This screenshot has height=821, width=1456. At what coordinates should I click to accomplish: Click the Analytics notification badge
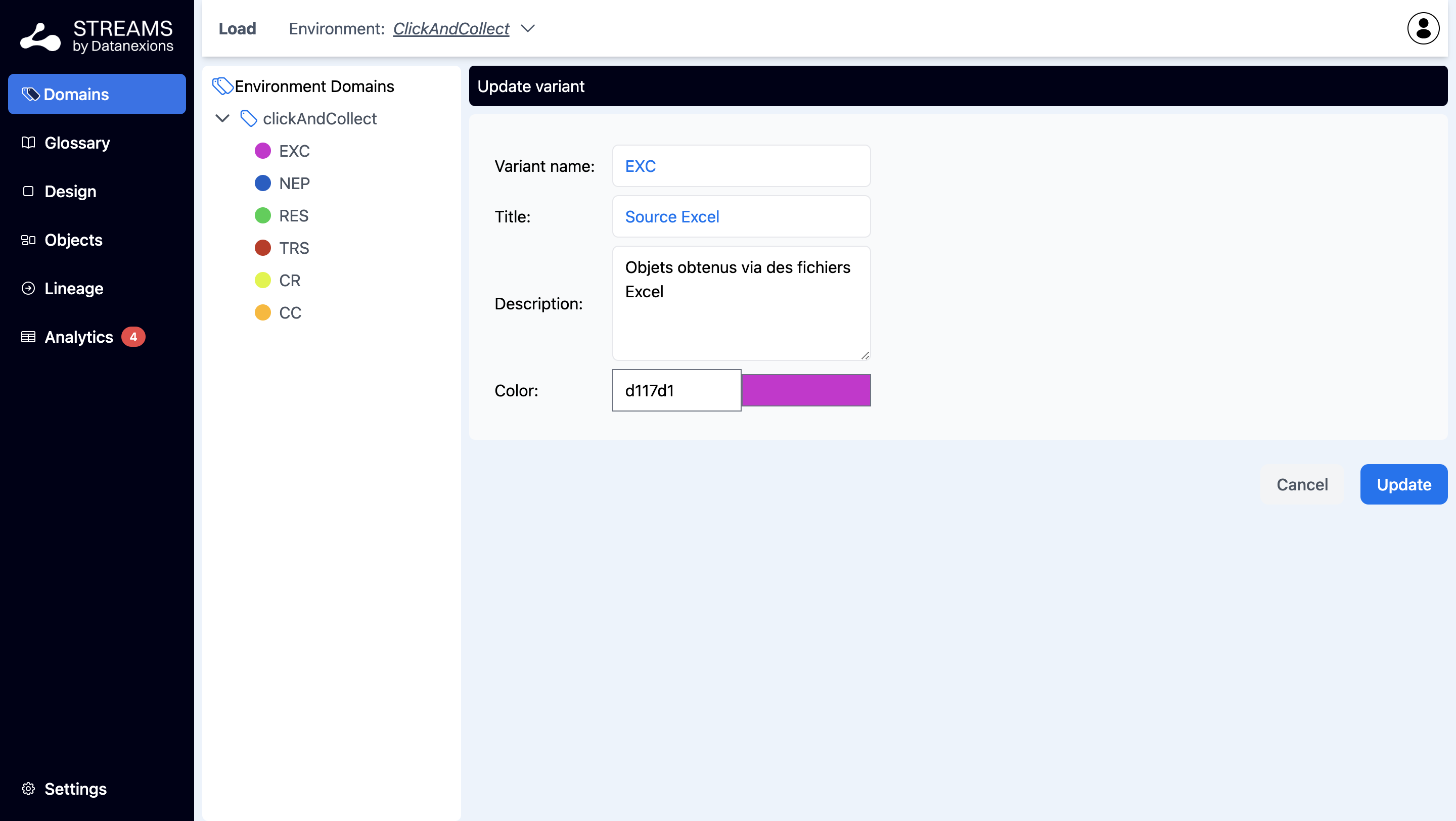(x=133, y=337)
